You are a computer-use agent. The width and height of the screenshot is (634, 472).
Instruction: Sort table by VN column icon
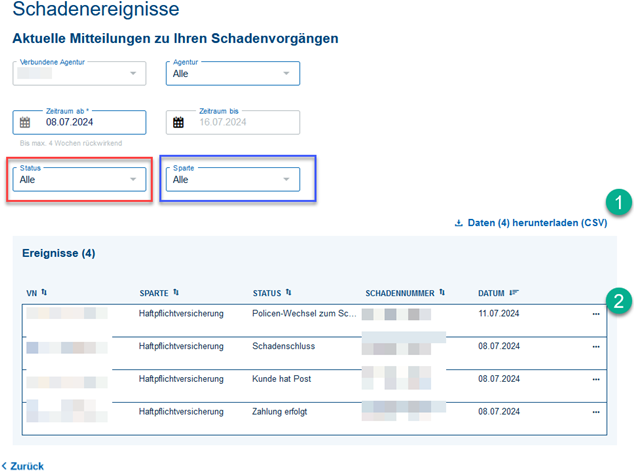tap(44, 292)
